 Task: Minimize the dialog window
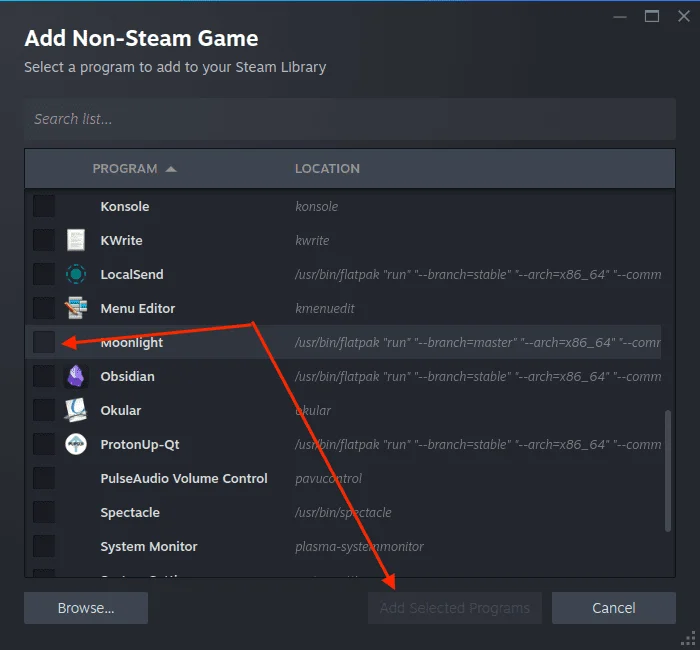(x=620, y=17)
